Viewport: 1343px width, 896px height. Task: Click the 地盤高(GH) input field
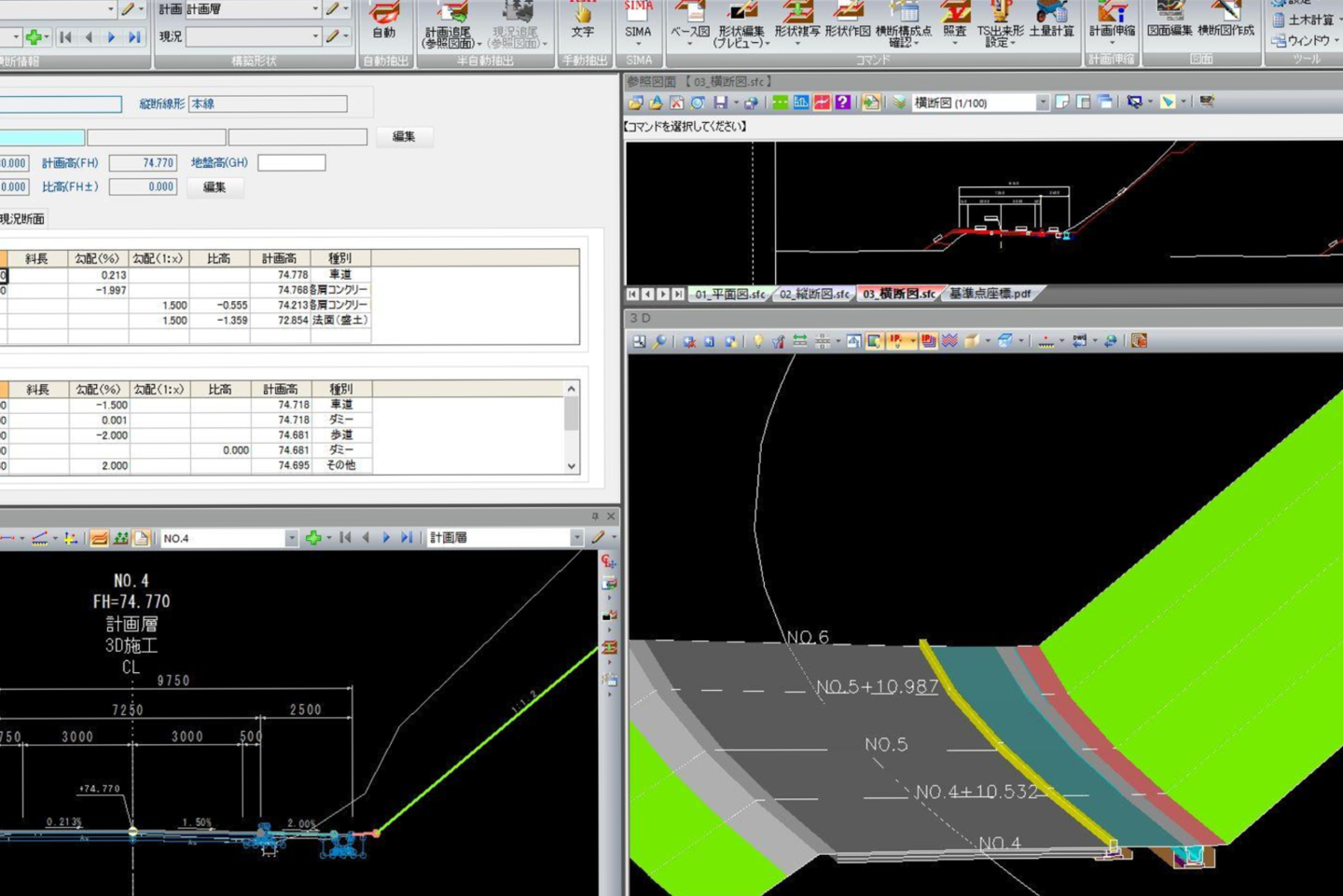291,163
